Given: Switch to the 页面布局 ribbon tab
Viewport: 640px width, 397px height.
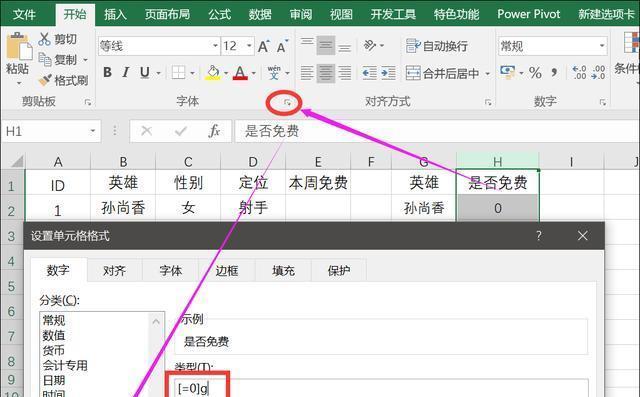Looking at the screenshot, I should pos(167,14).
